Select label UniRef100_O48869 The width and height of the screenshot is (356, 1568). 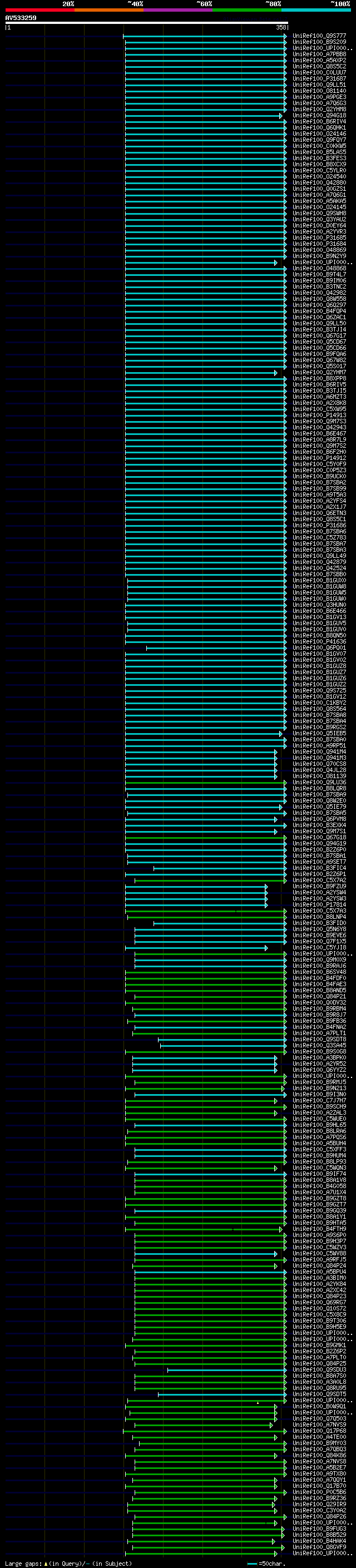pos(319,250)
